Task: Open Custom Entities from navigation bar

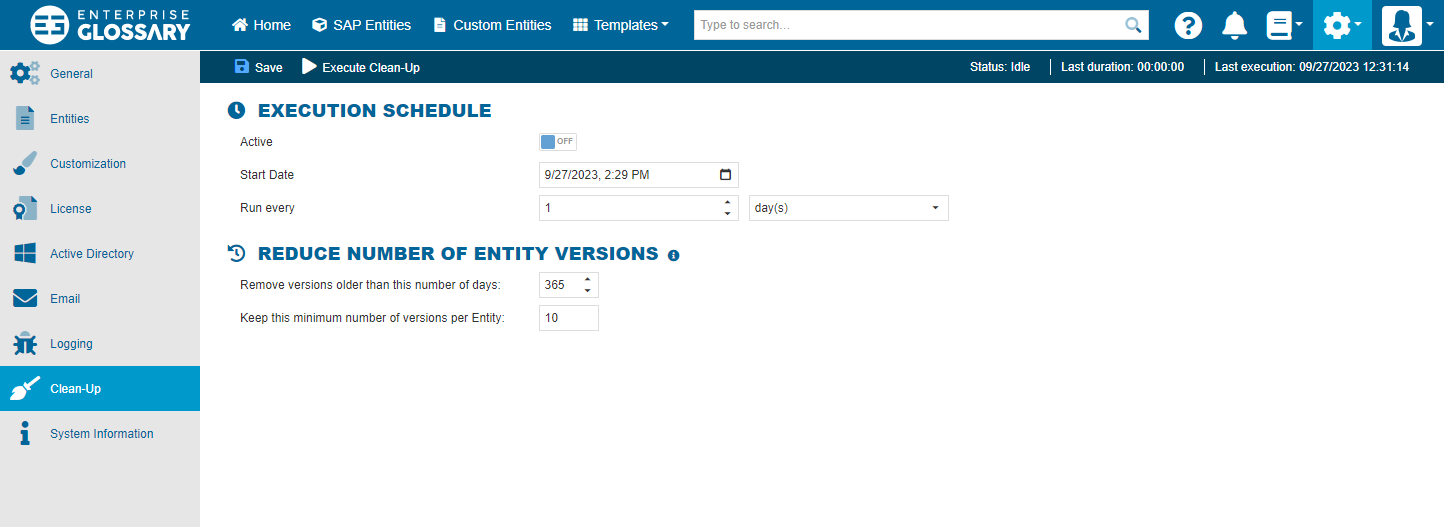Action: click(x=492, y=25)
